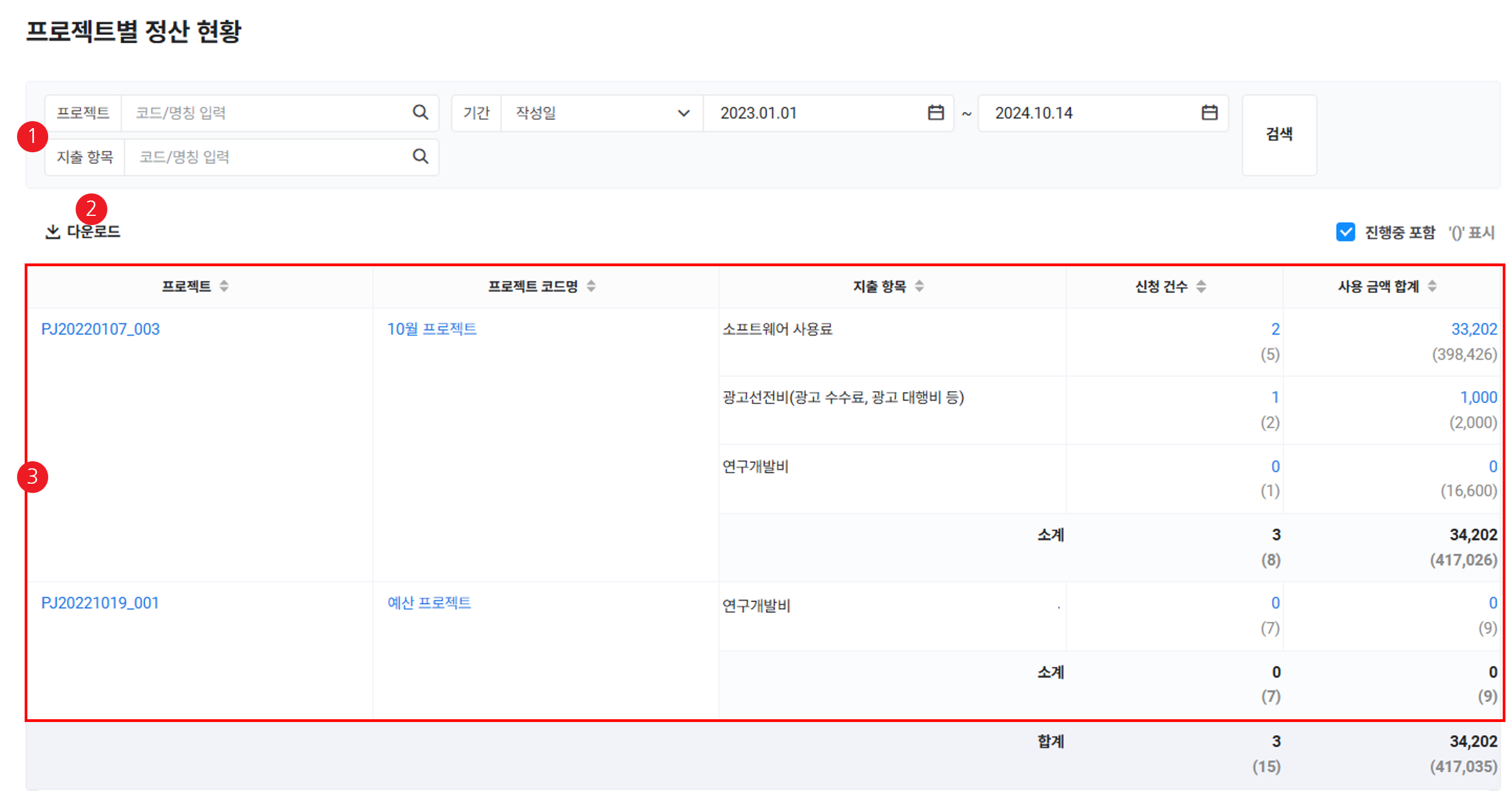The image size is (1512, 791).
Task: Click the 지출 항목 field search magnifier icon
Action: pyautogui.click(x=420, y=156)
